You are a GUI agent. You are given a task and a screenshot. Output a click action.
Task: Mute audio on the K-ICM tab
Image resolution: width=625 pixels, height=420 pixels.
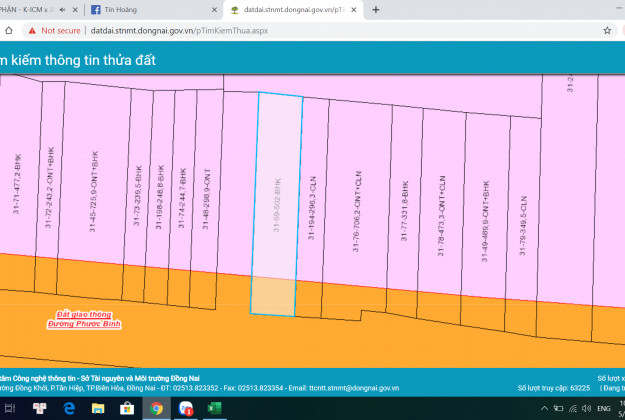[63, 10]
